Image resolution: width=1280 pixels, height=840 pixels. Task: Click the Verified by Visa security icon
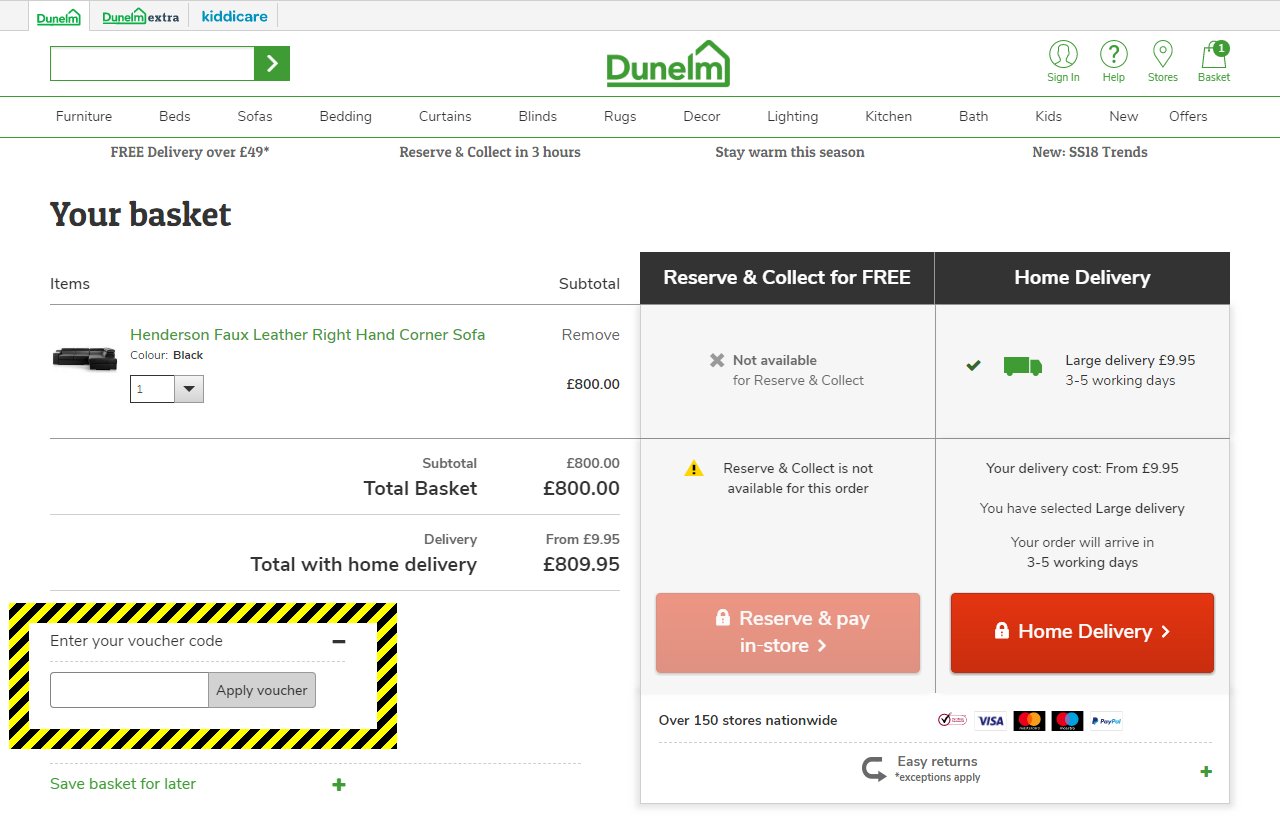pyautogui.click(x=952, y=720)
